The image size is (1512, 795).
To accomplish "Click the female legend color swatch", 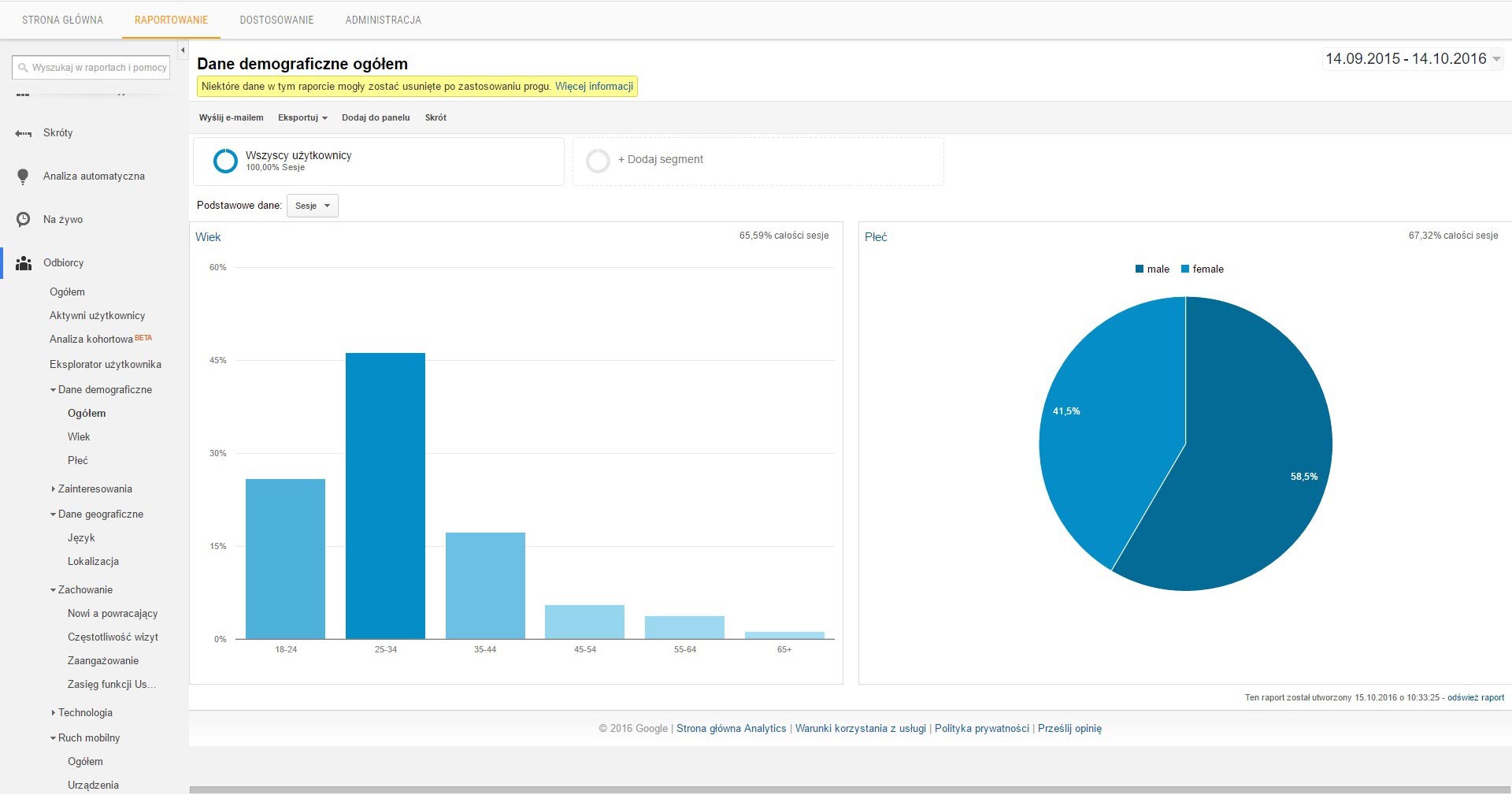I will coord(1185,269).
